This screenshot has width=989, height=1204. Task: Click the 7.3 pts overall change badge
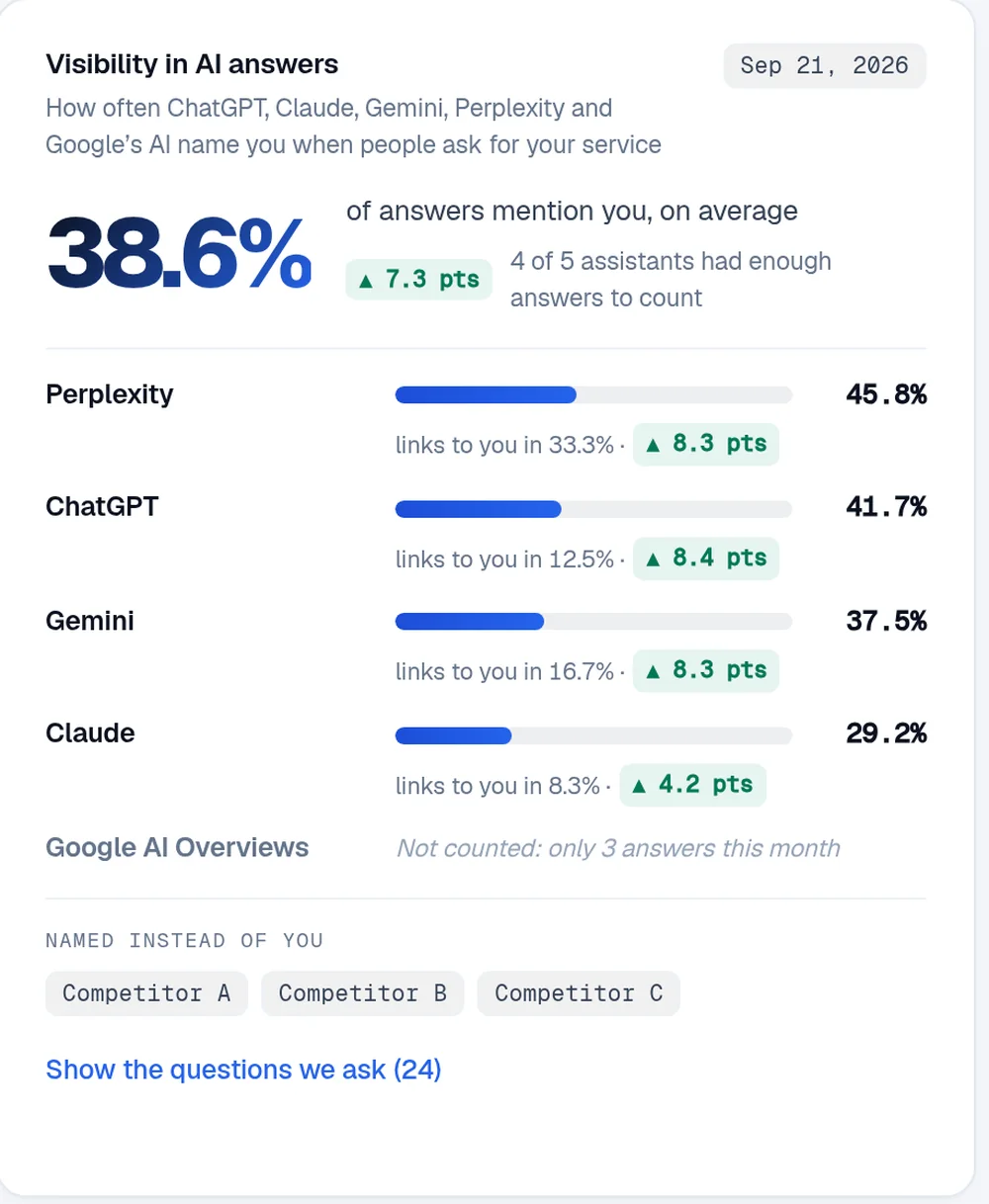click(418, 280)
